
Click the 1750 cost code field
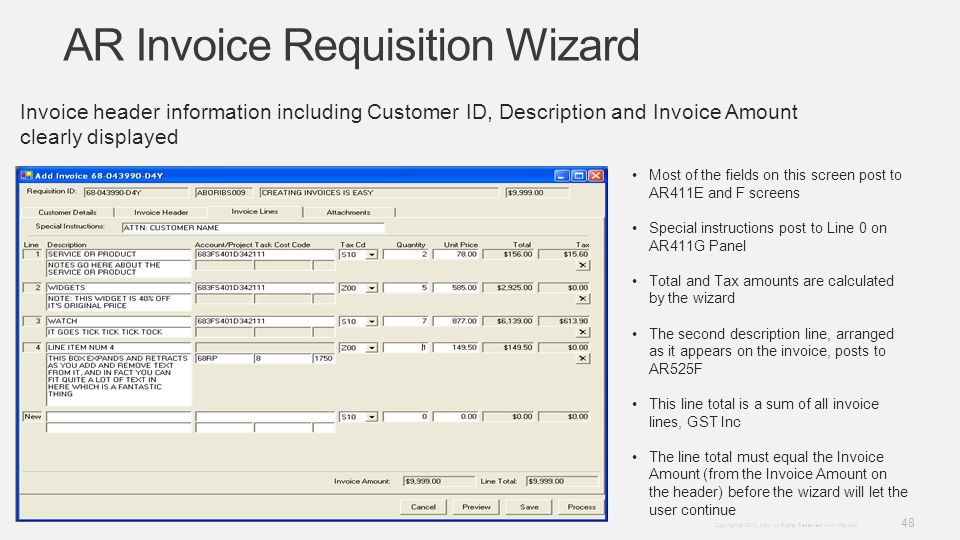(x=324, y=358)
